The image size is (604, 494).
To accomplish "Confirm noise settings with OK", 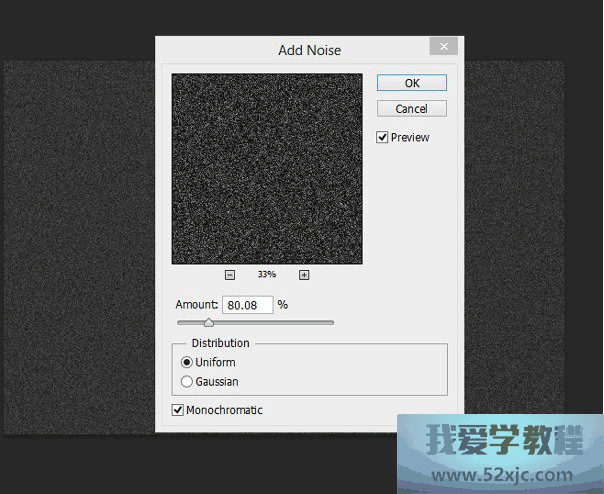I will (x=411, y=84).
